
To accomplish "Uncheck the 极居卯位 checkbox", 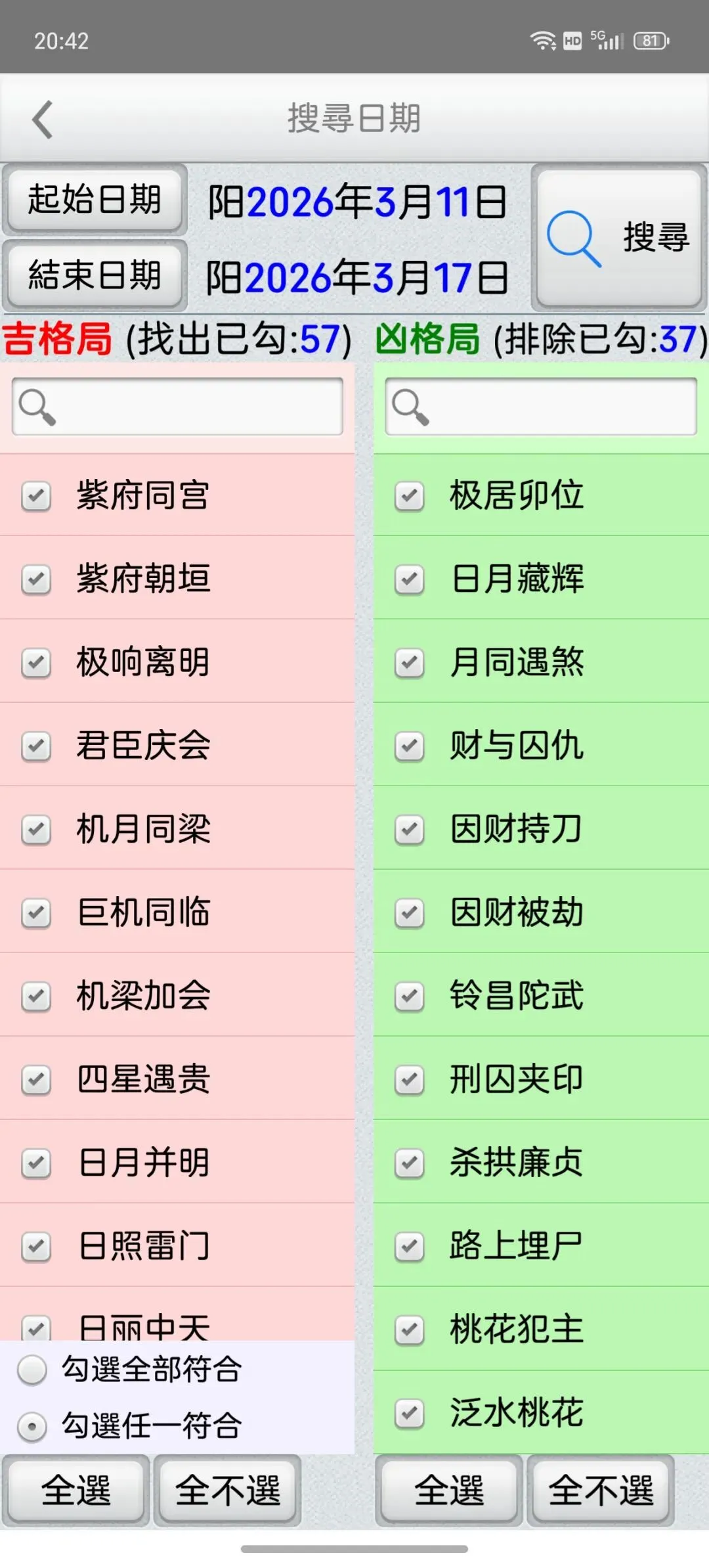I will 409,496.
